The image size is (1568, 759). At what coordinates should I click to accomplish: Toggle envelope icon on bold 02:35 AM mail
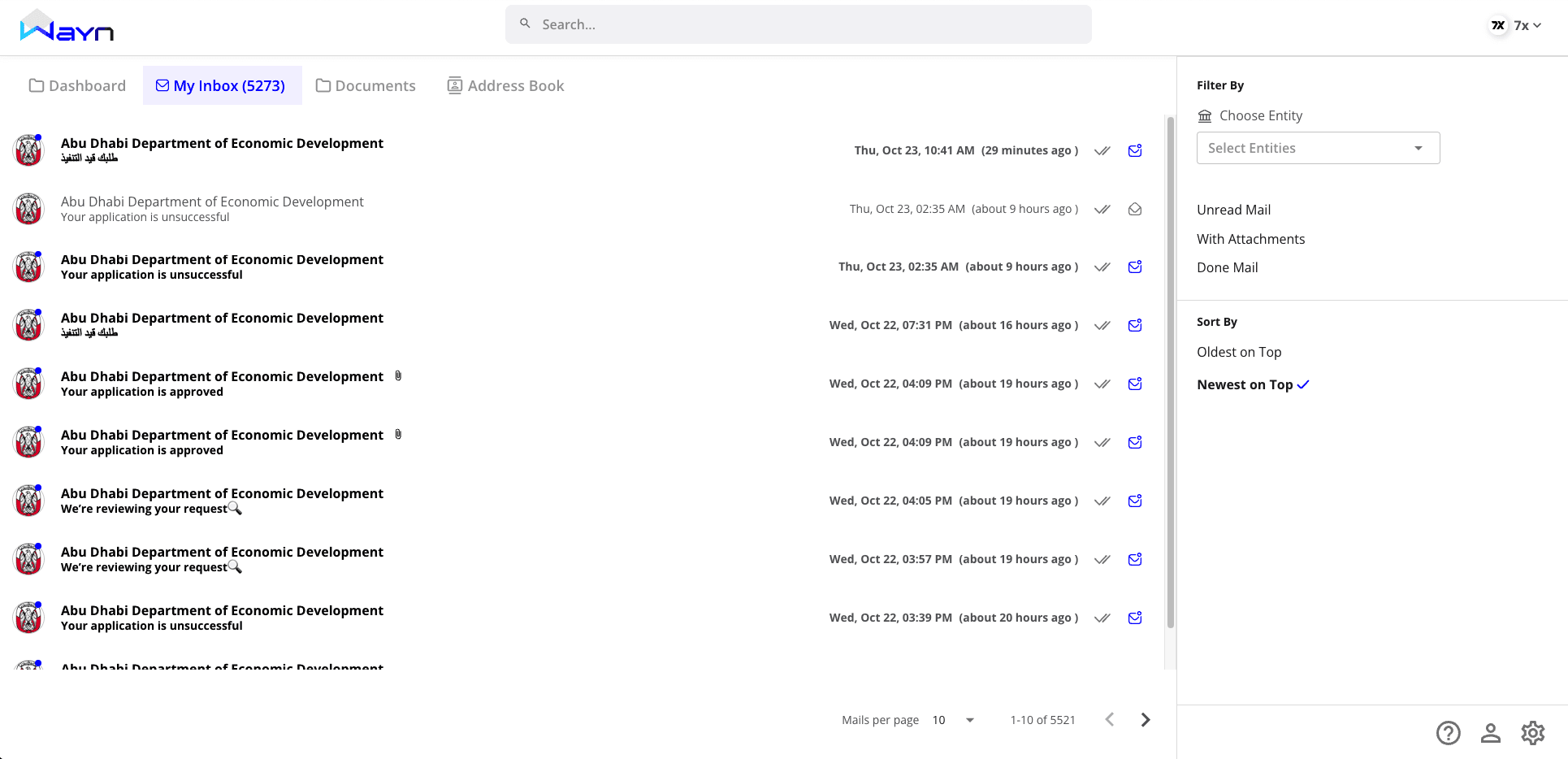coord(1135,267)
